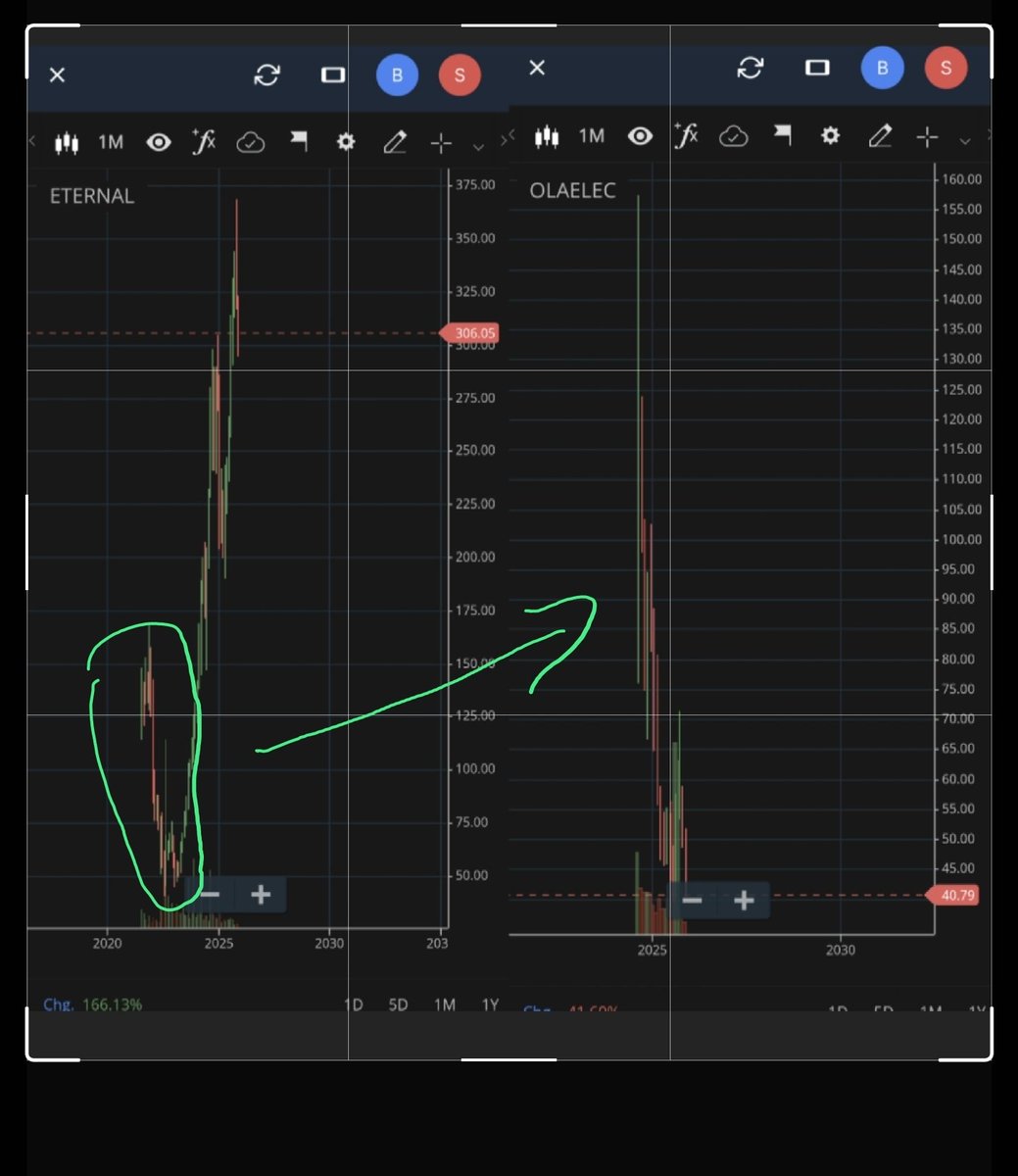Viewport: 1018px width, 1176px height.
Task: Zoom out the ETERNAL chart with minus
Action: (210, 894)
